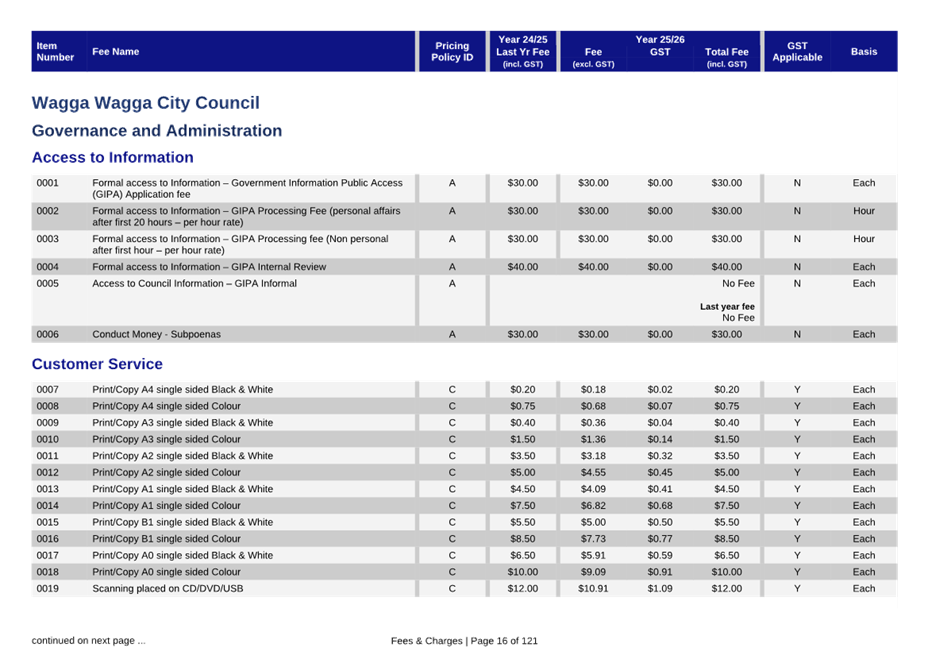Click the 'Pricing Policy ID' column header

pos(452,52)
